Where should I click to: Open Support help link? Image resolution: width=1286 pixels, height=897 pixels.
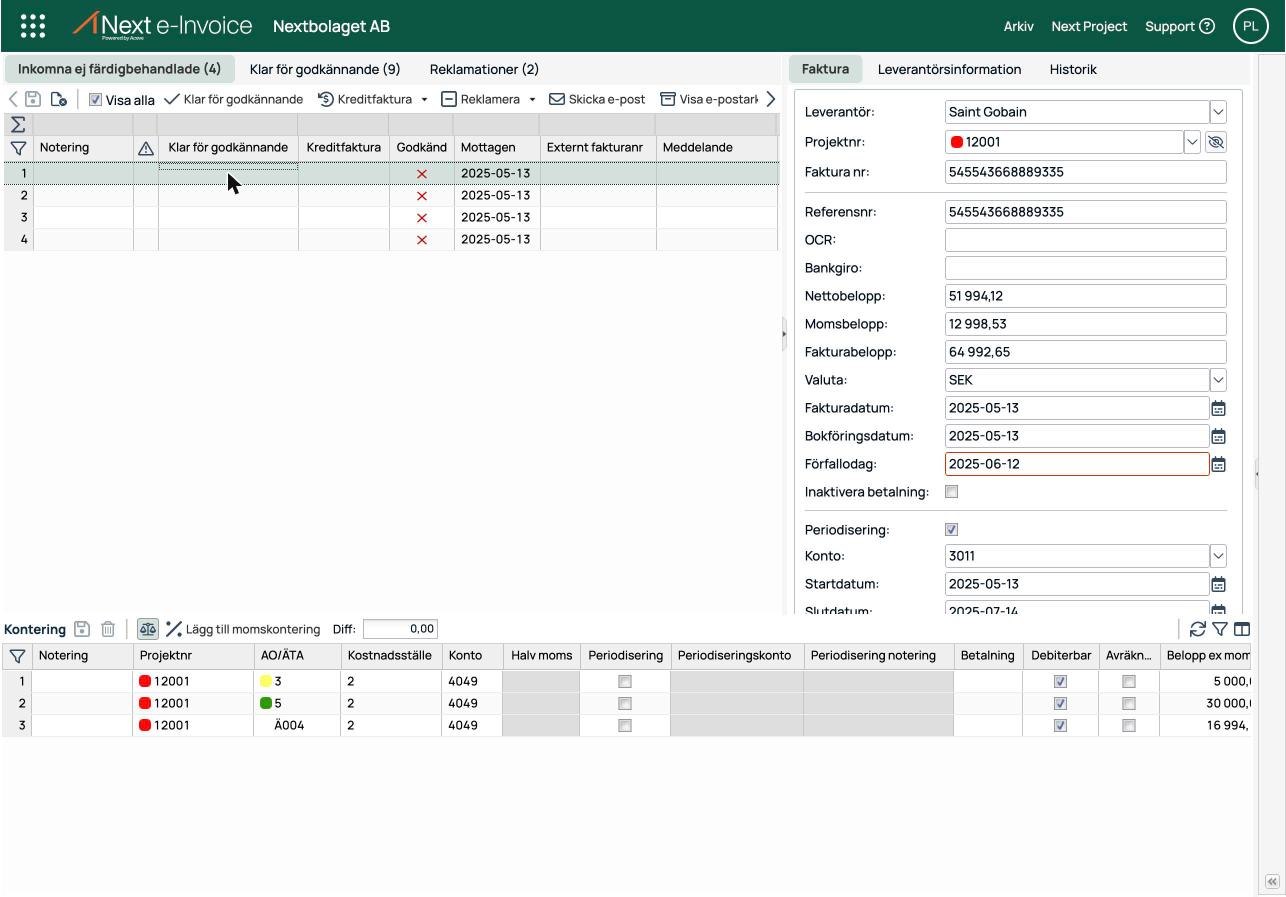pyautogui.click(x=1180, y=26)
